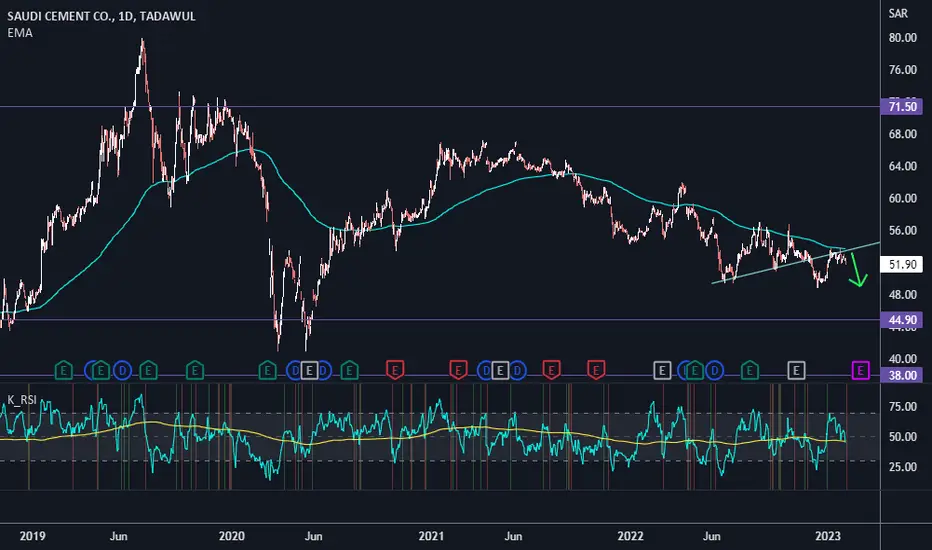Open the red earnings marker near November 2021

click(596, 370)
